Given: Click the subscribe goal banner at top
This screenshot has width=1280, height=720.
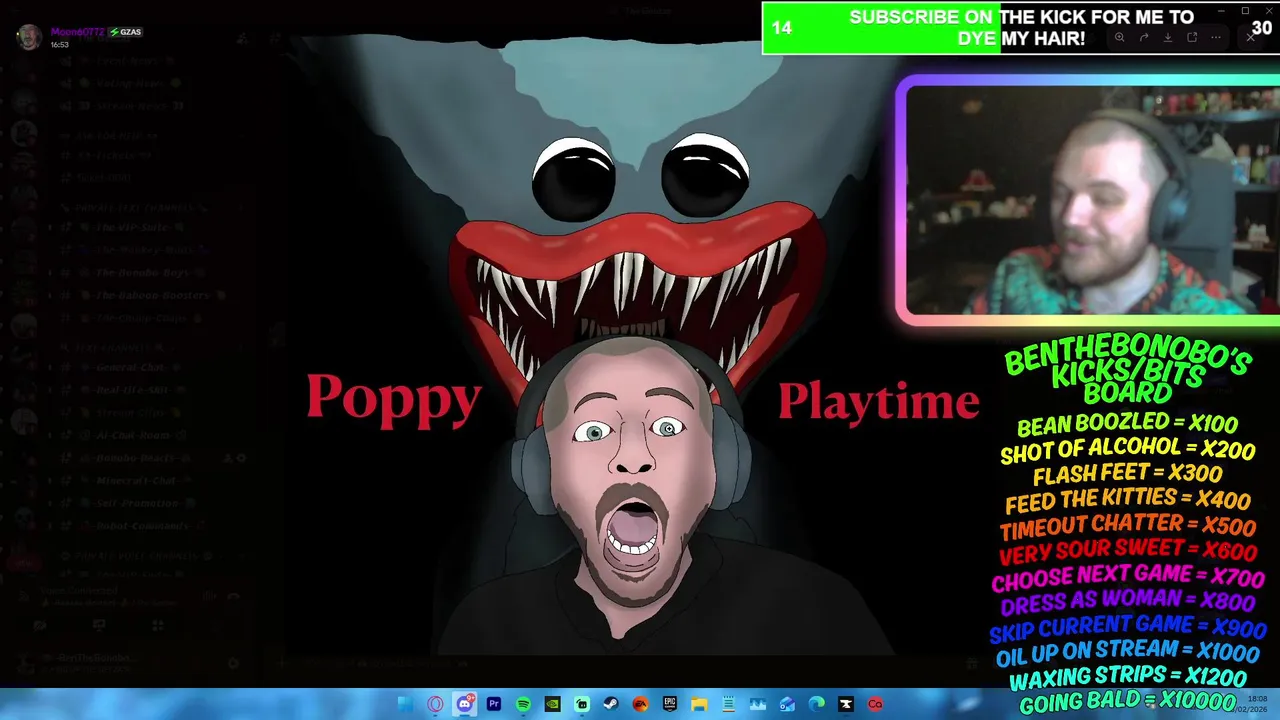Looking at the screenshot, I should [1020, 28].
